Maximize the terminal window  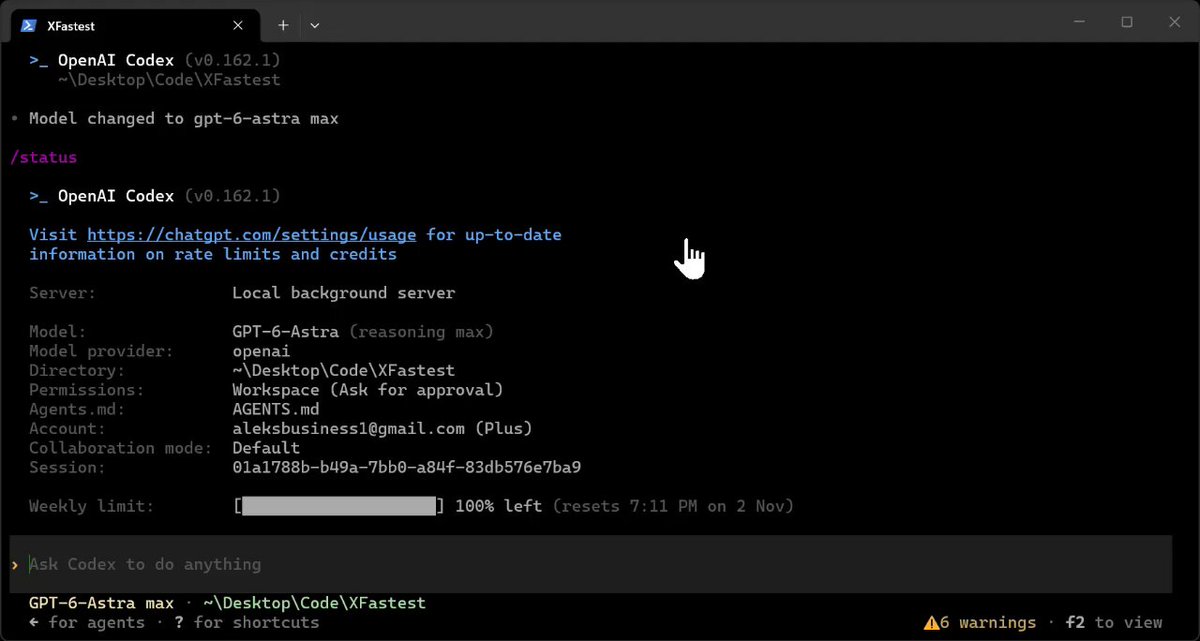tap(1127, 22)
